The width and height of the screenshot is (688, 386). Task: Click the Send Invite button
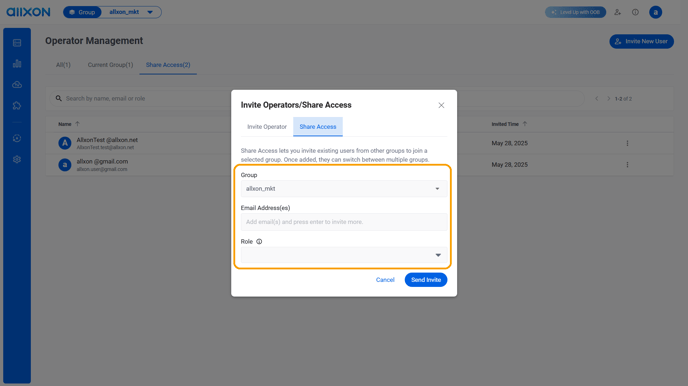click(426, 280)
